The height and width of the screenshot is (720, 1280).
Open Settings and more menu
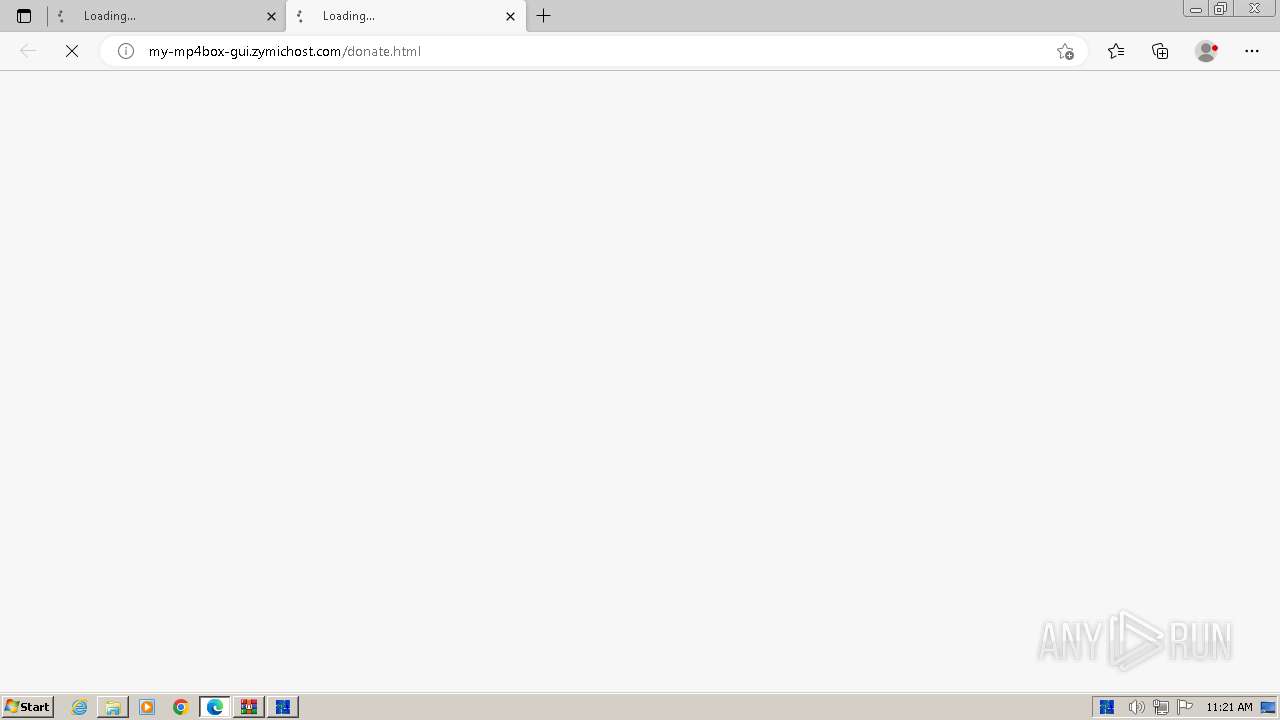pos(1252,51)
